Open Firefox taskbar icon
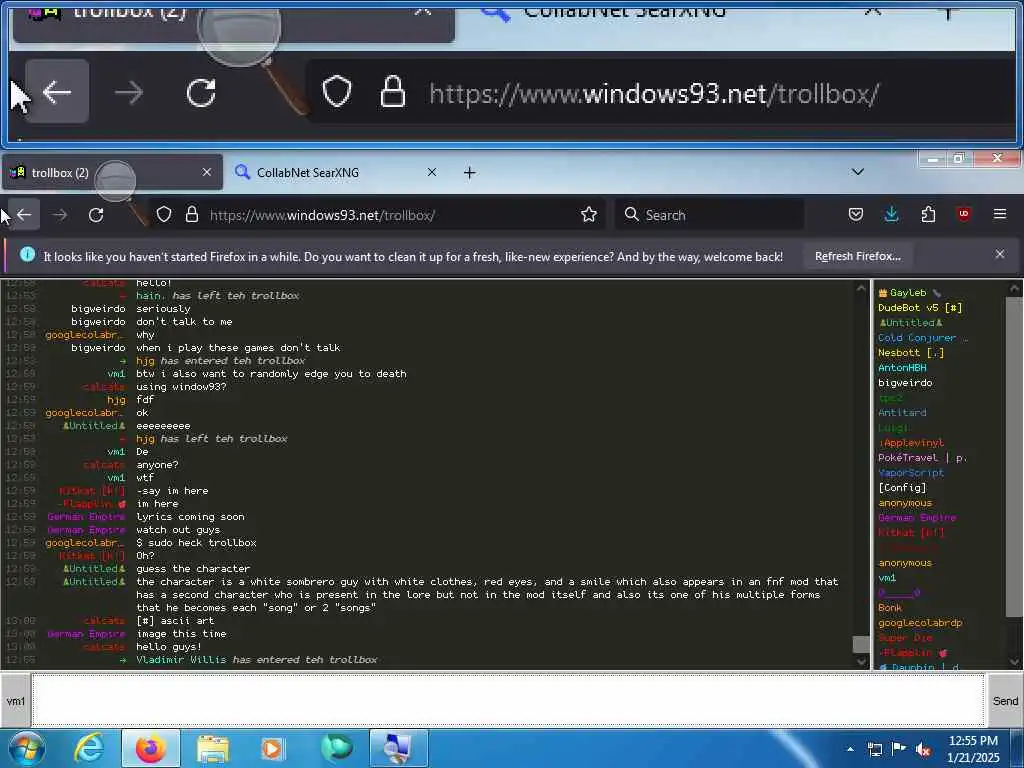Image resolution: width=1024 pixels, height=768 pixels. [x=150, y=748]
